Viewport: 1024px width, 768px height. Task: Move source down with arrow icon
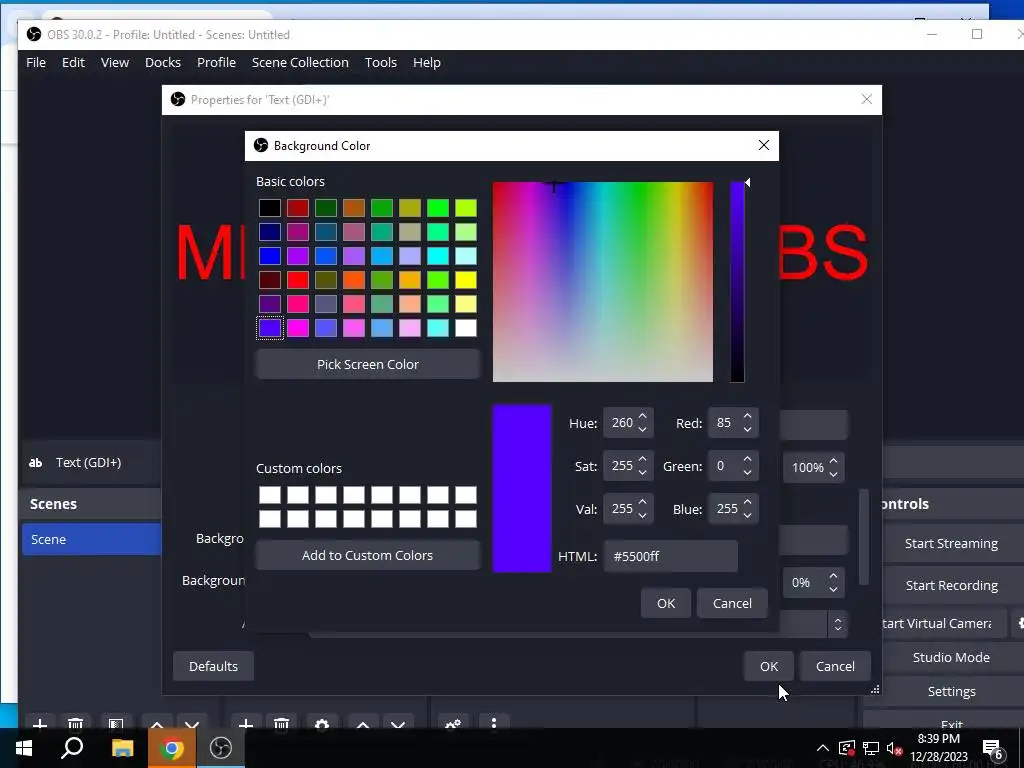(398, 725)
